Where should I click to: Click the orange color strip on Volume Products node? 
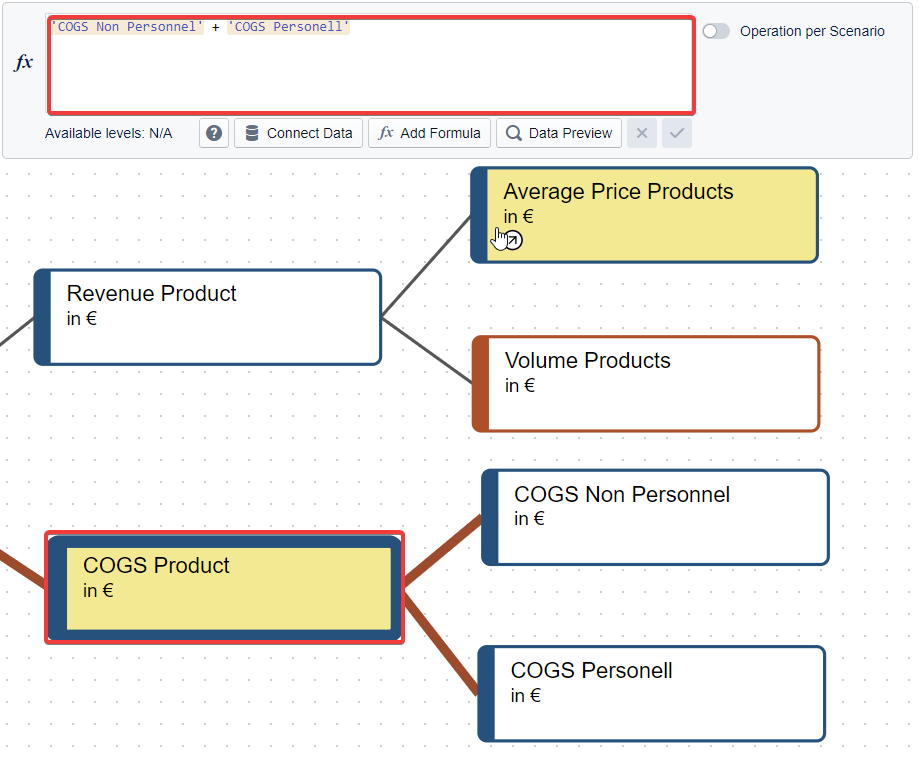(480, 384)
